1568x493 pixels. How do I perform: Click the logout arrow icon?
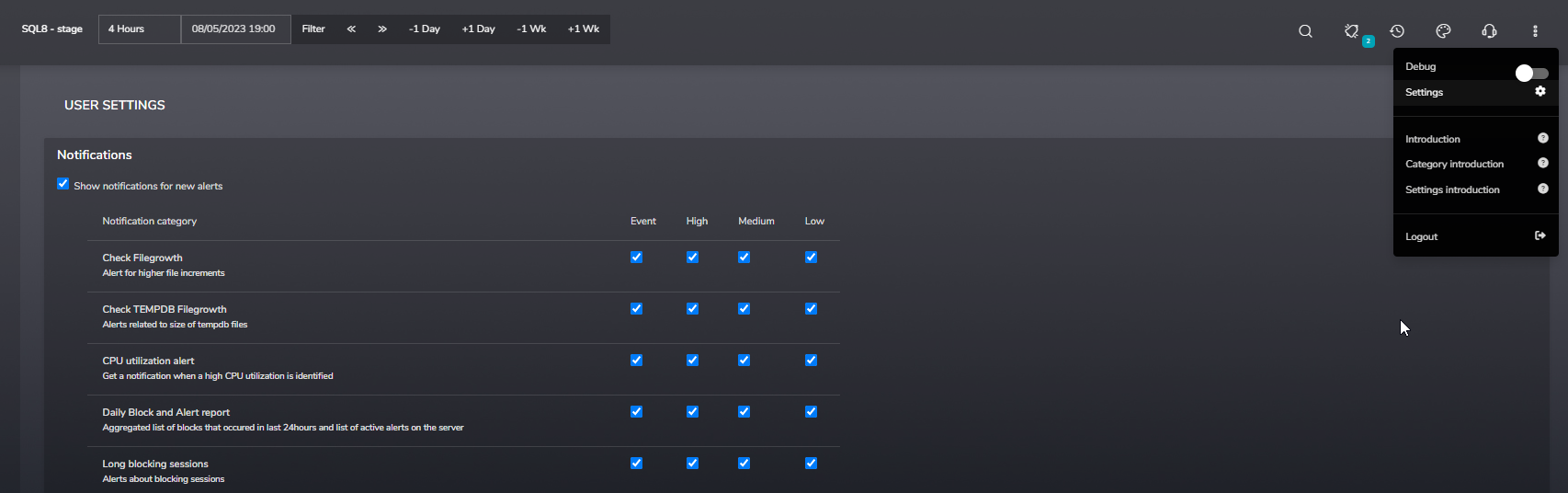coord(1540,235)
